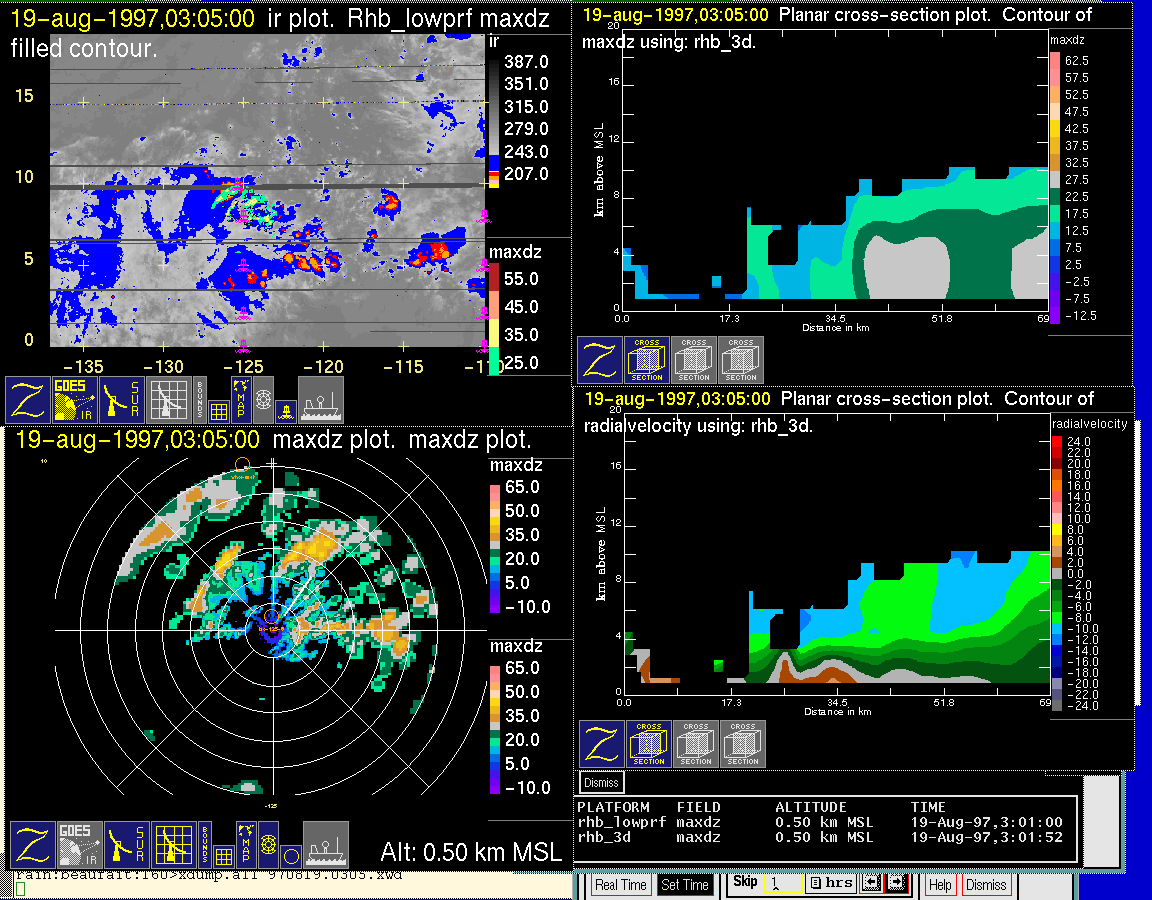1152x900 pixels.
Task: Toggle the Set Time mode option
Action: tap(685, 885)
